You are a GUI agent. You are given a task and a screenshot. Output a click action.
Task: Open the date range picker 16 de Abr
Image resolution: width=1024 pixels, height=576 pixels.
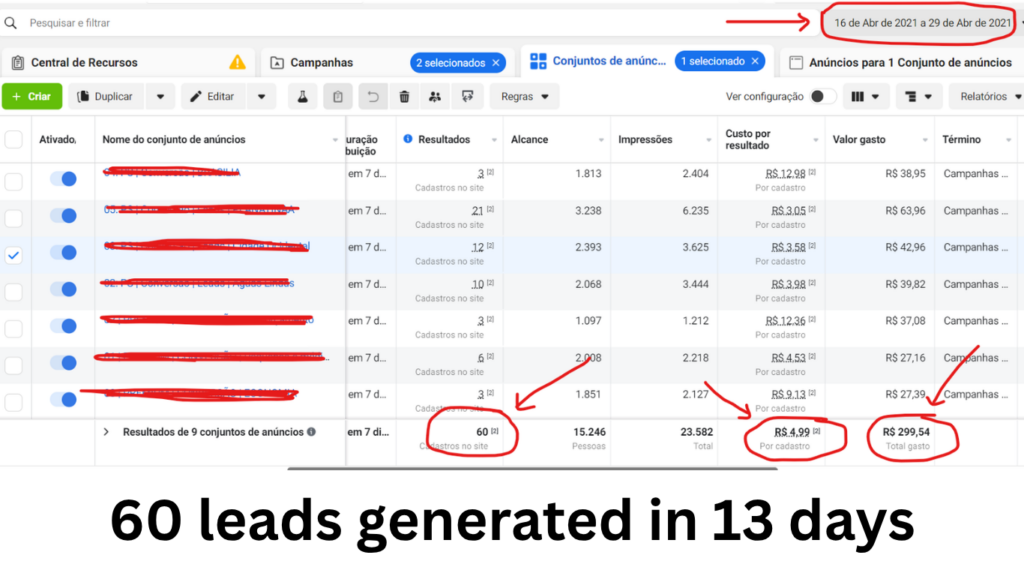coord(922,23)
